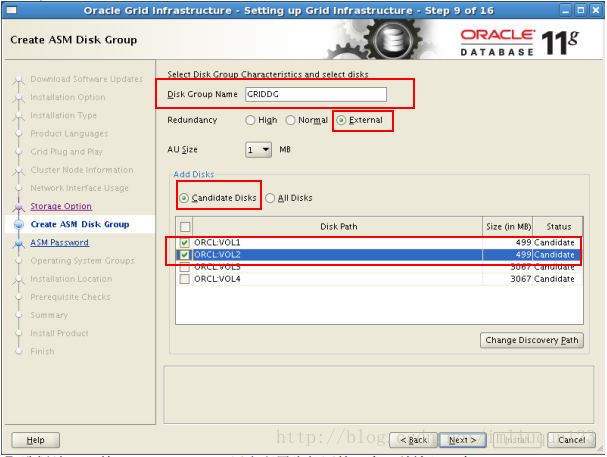
Task: Maximize the Oracle Grid Infrastructure window
Action: pos(581,10)
